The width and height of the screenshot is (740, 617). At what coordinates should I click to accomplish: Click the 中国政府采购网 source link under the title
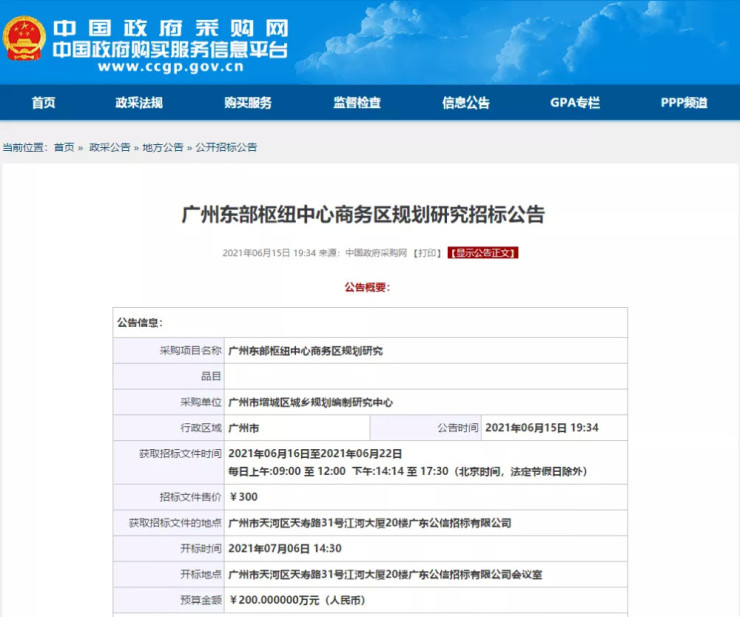click(x=376, y=253)
